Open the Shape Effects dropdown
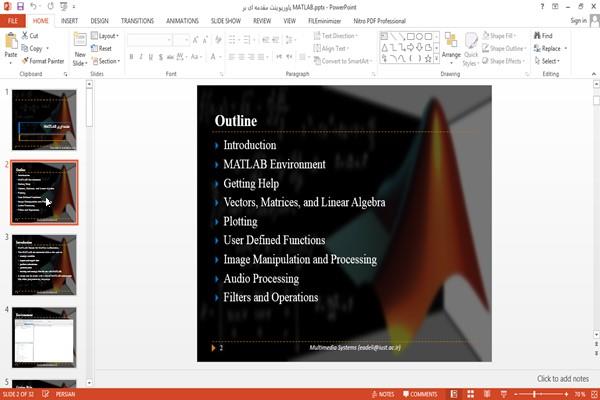The width and height of the screenshot is (600, 400). [504, 61]
